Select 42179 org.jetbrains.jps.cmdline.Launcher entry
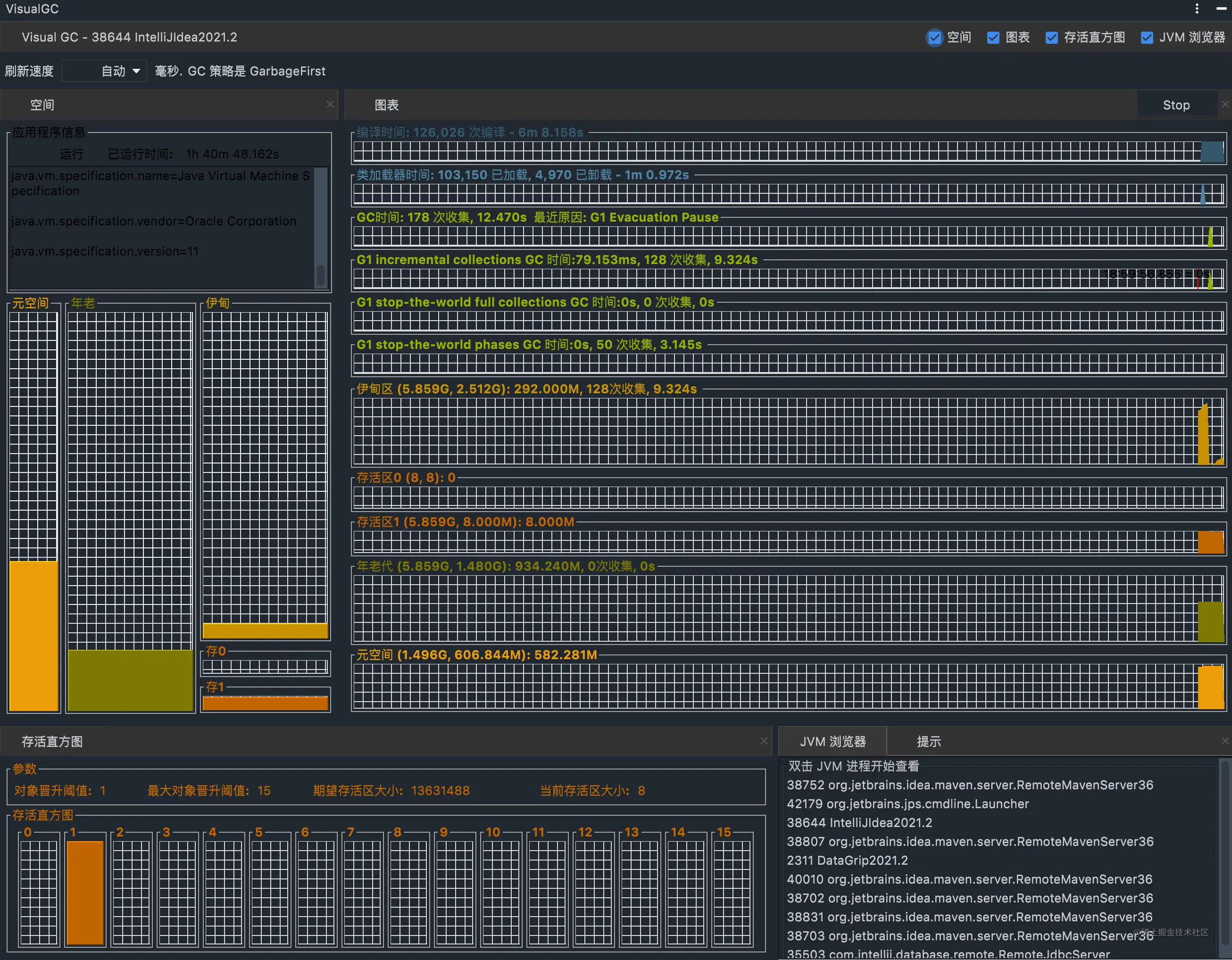1232x960 pixels. click(x=907, y=804)
